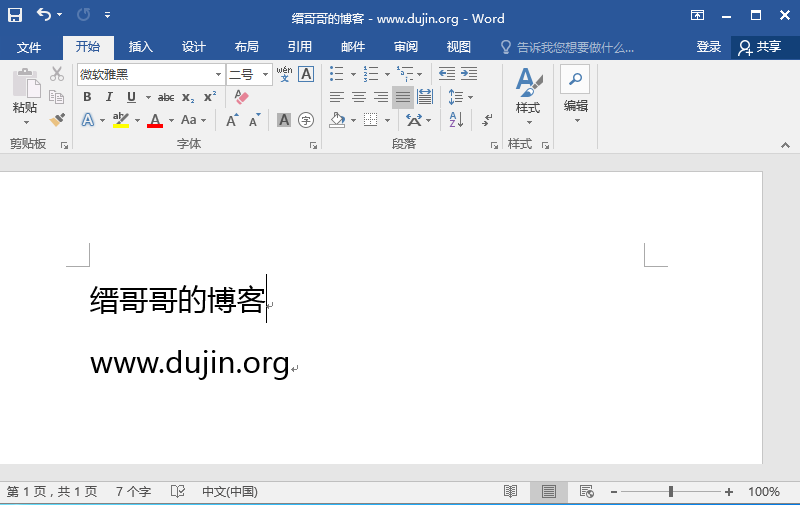This screenshot has height=505, width=800.
Task: Toggle justify alignment
Action: pyautogui.click(x=403, y=97)
